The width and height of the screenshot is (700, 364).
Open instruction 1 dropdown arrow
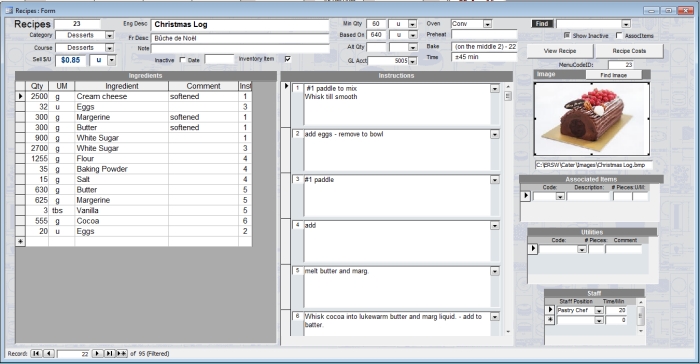pyautogui.click(x=495, y=89)
